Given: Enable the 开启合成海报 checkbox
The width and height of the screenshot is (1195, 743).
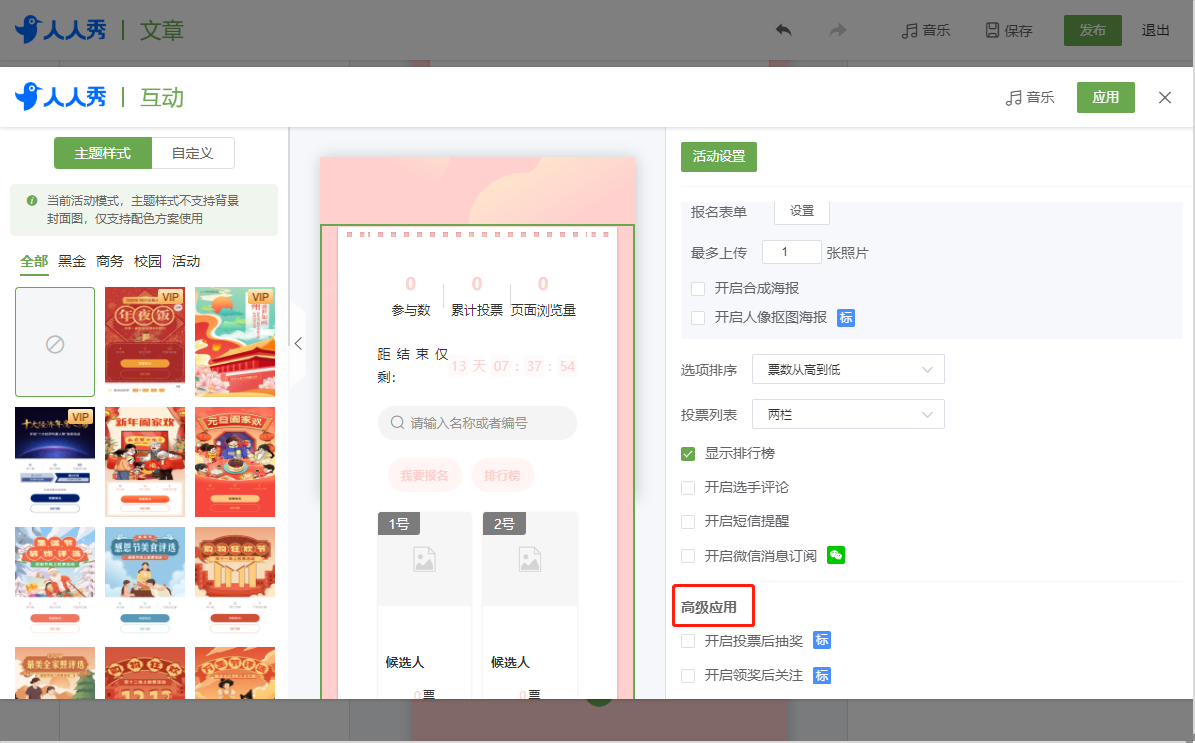Looking at the screenshot, I should pos(697,289).
